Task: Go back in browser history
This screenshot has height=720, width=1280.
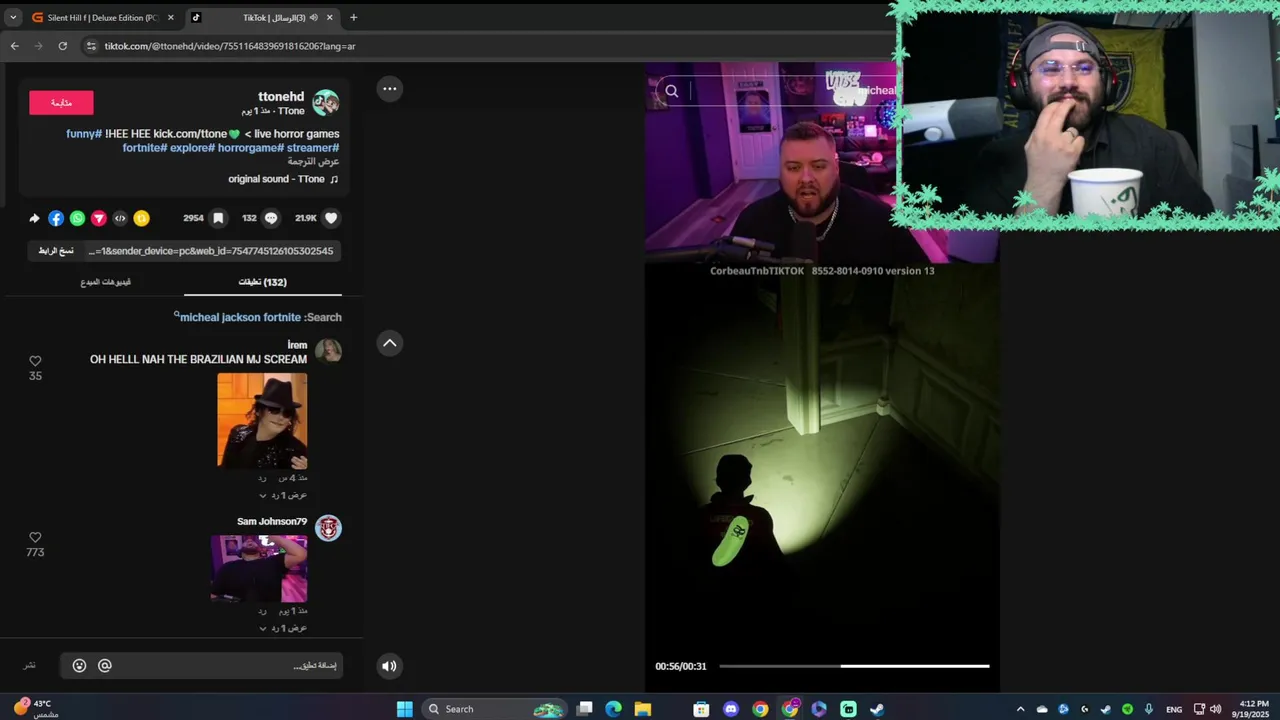Action: pos(14,46)
